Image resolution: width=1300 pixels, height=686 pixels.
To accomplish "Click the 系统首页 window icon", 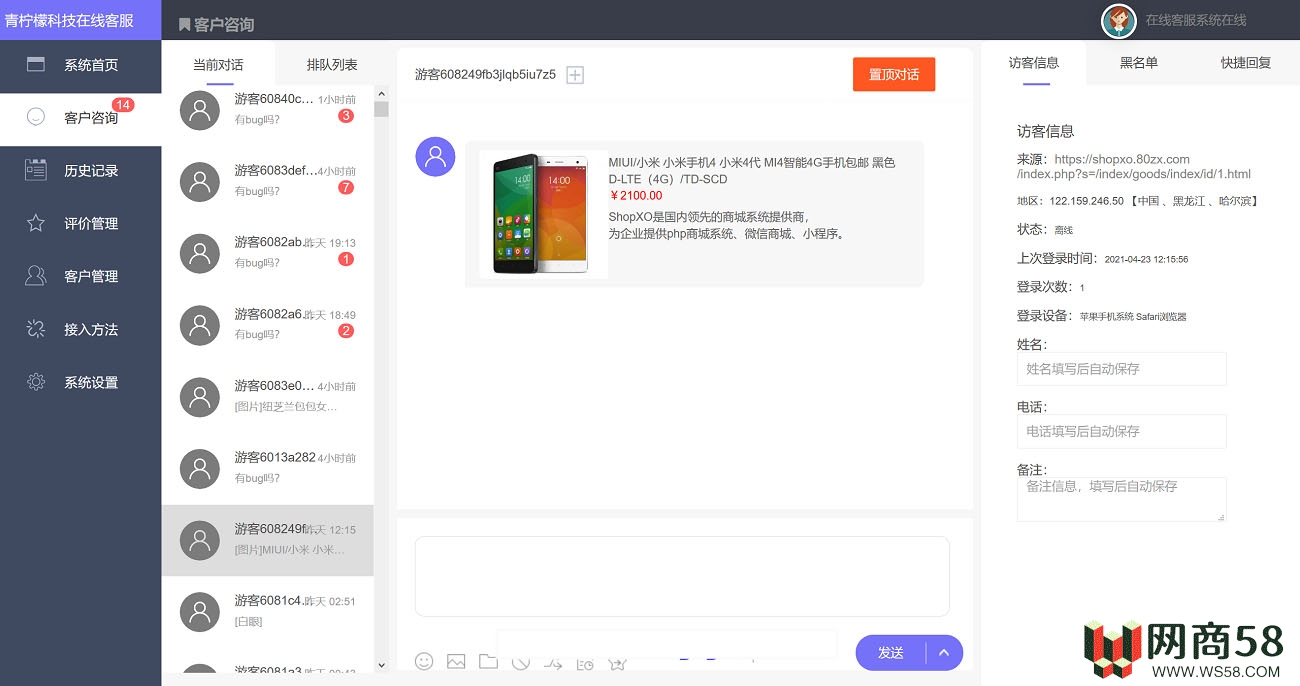I will pyautogui.click(x=36, y=64).
